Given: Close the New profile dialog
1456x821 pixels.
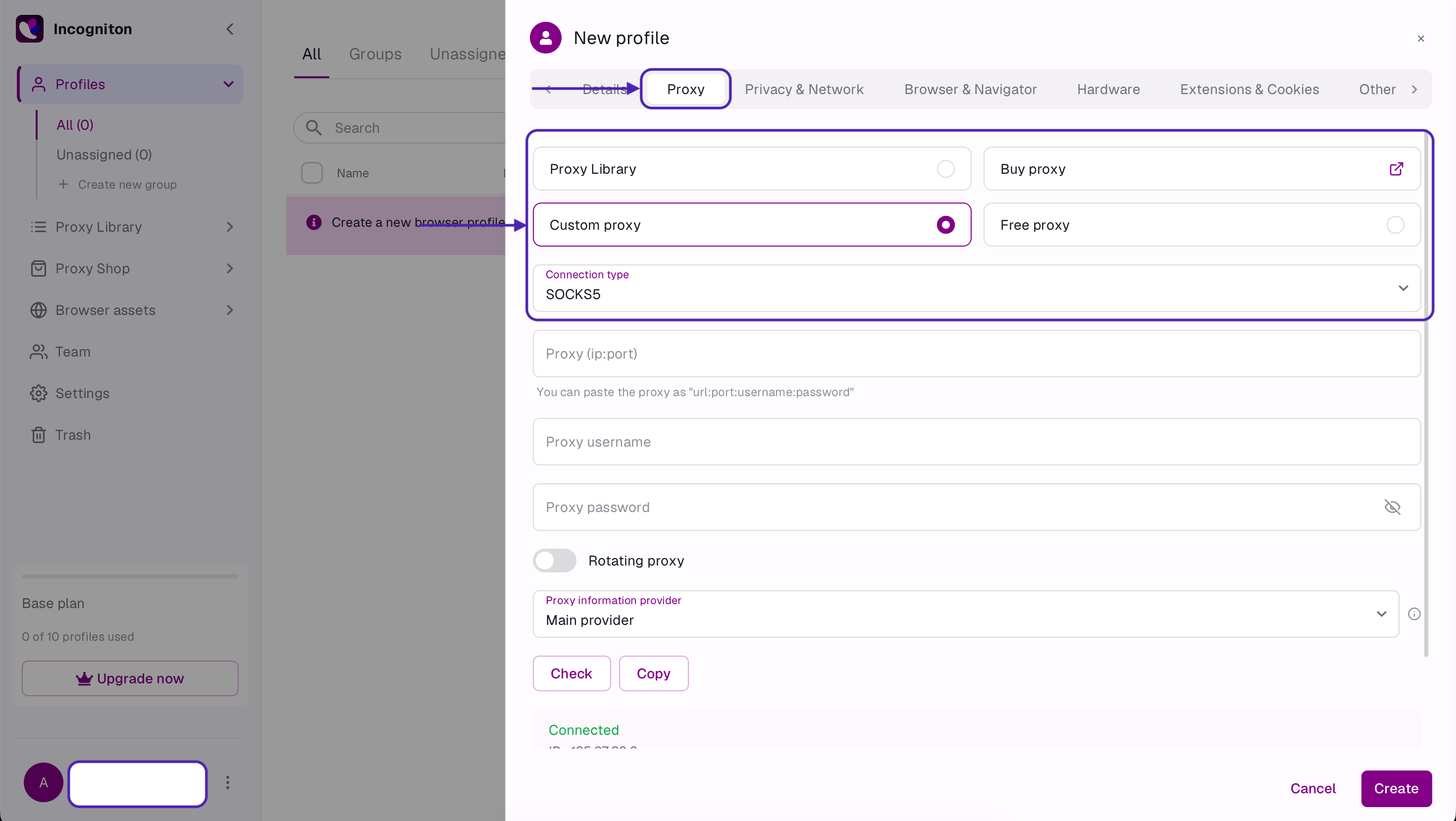Looking at the screenshot, I should pos(1421,39).
